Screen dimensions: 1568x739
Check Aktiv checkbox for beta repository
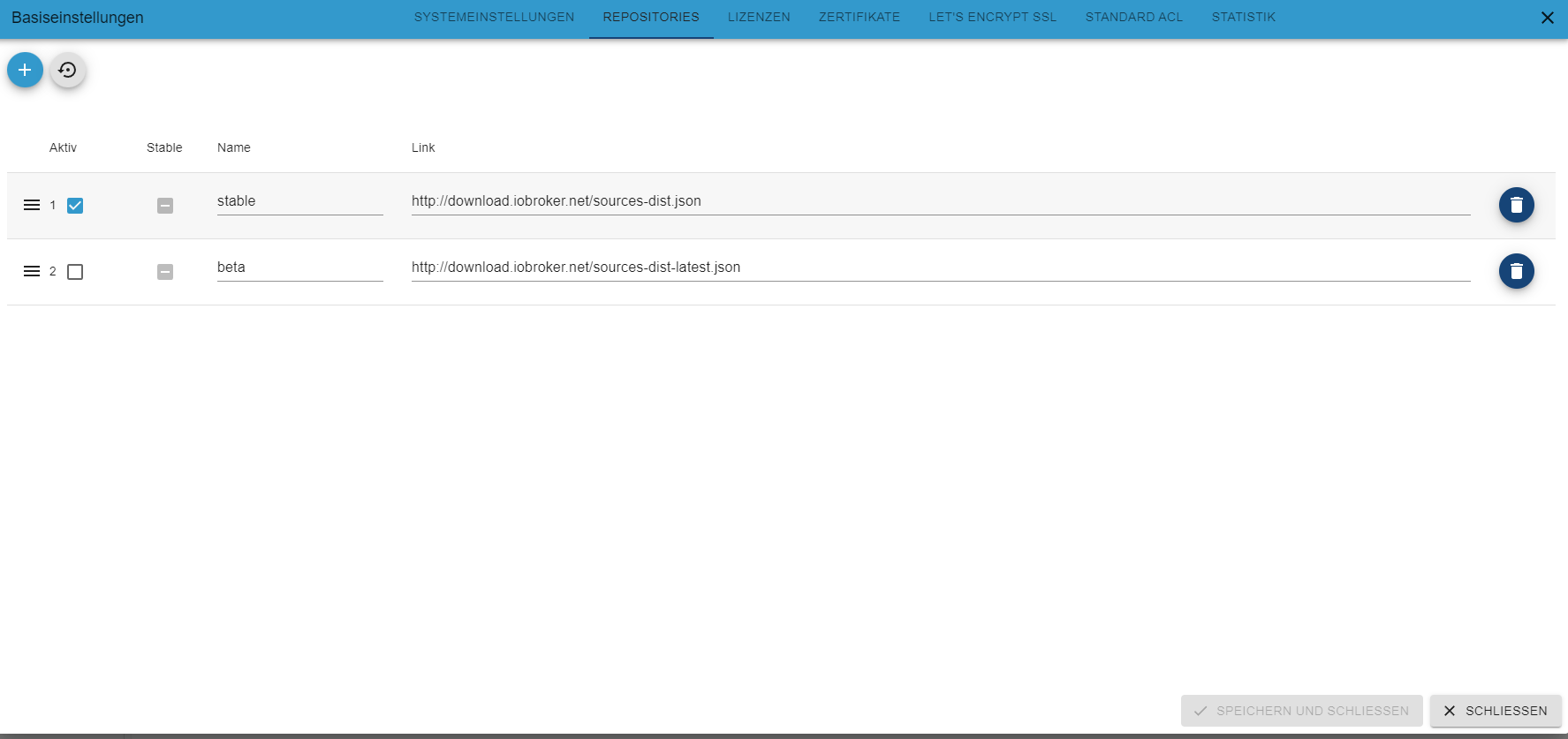(x=75, y=272)
